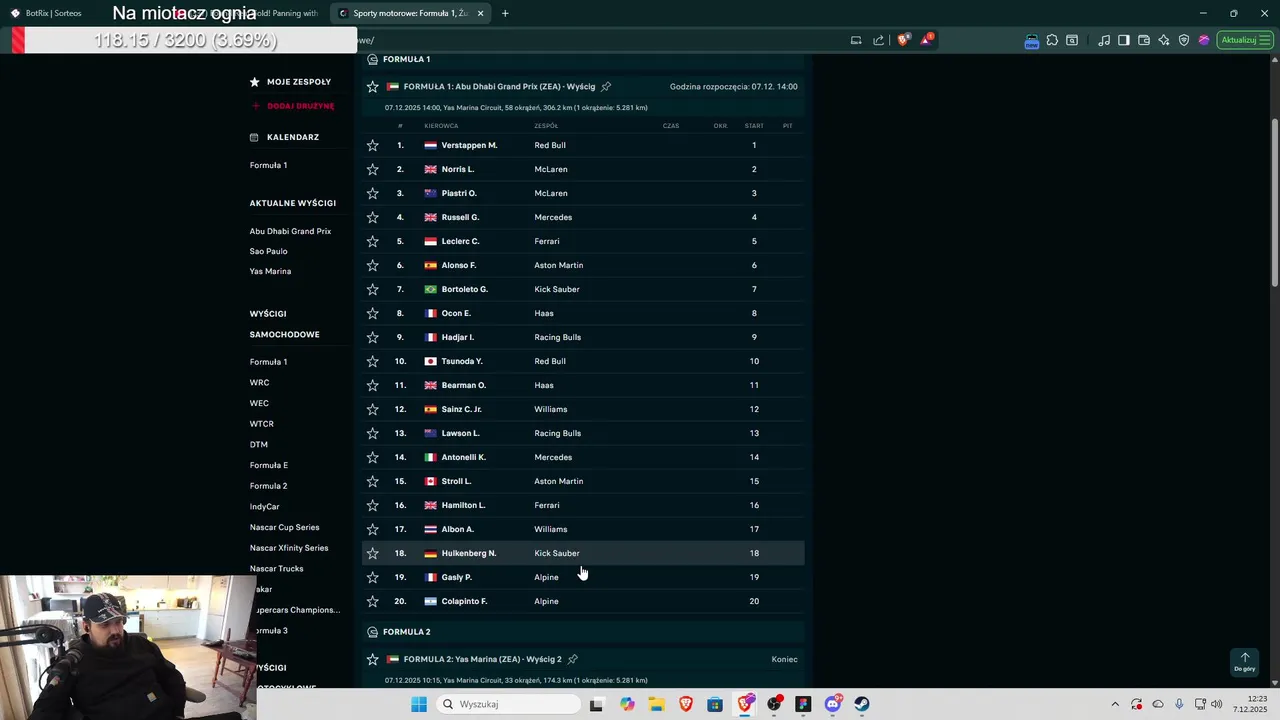This screenshot has width=1280, height=720.
Task: Pin the Abu Dhabi Grand Prix race
Action: point(606,87)
